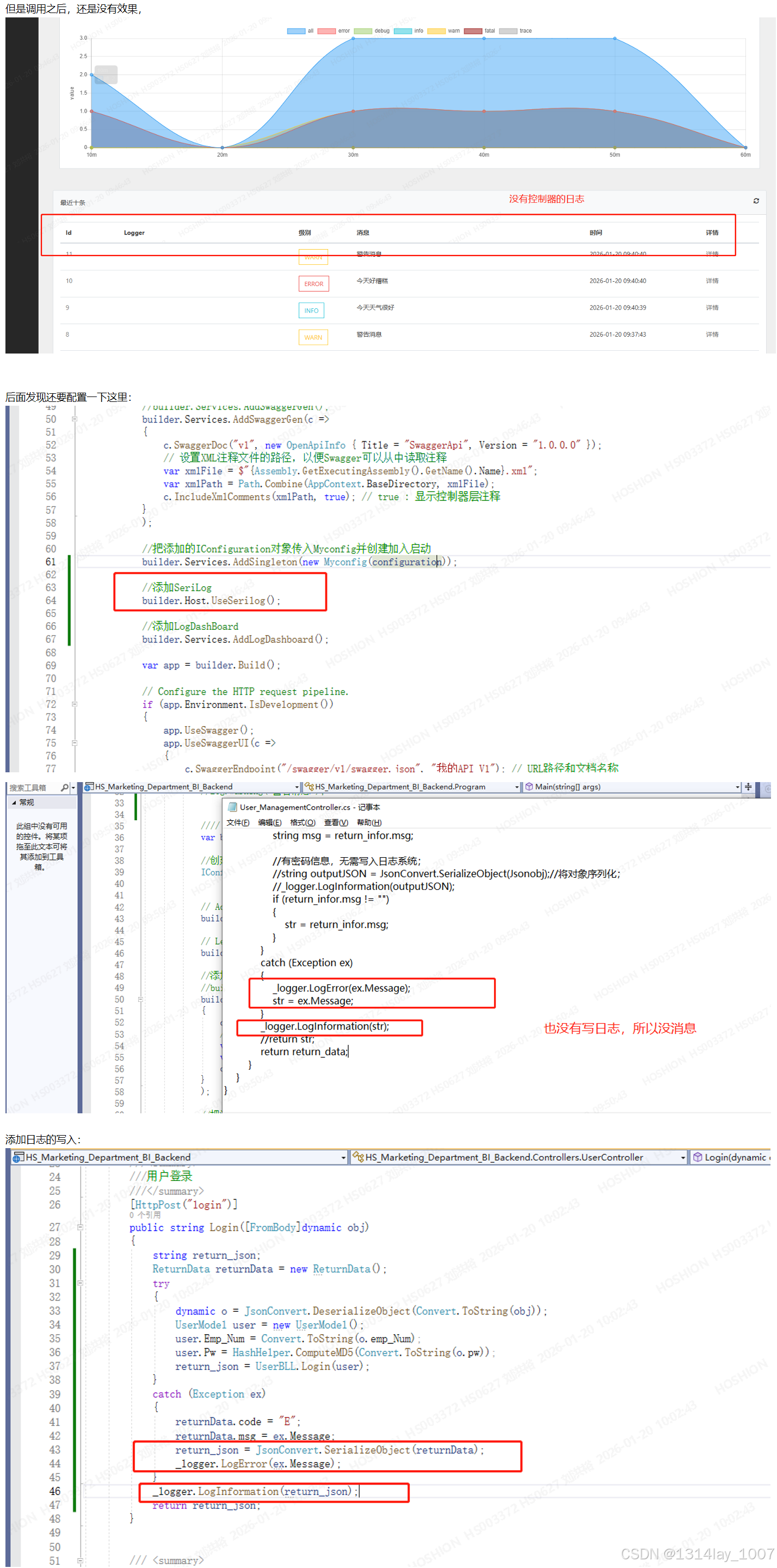The height and width of the screenshot is (1568, 777).
Task: Click the yellow 'warn' legend swatch
Action: pos(436,31)
